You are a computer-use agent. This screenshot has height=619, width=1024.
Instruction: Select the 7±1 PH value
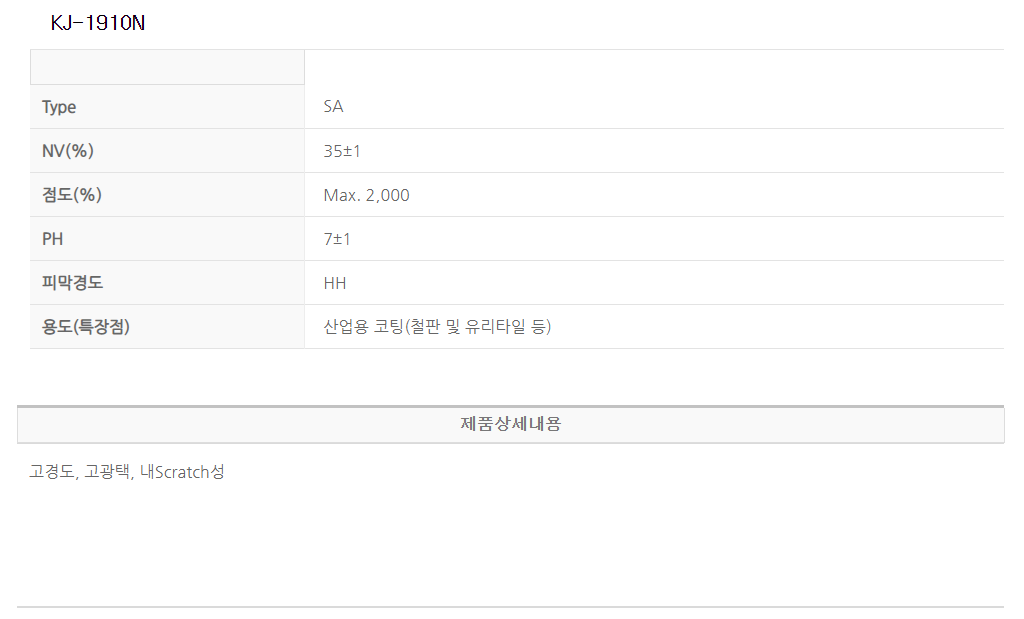coord(337,239)
